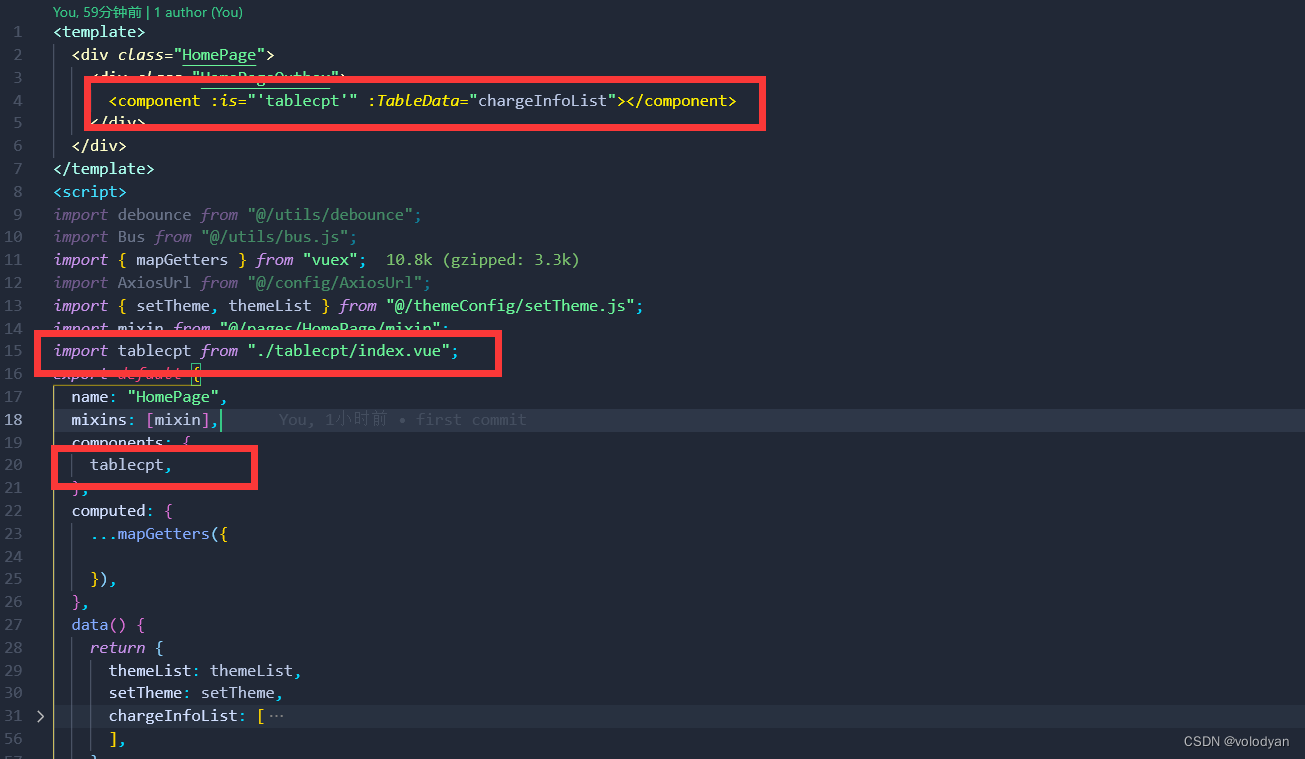Click the debounce import path string

click(332, 214)
